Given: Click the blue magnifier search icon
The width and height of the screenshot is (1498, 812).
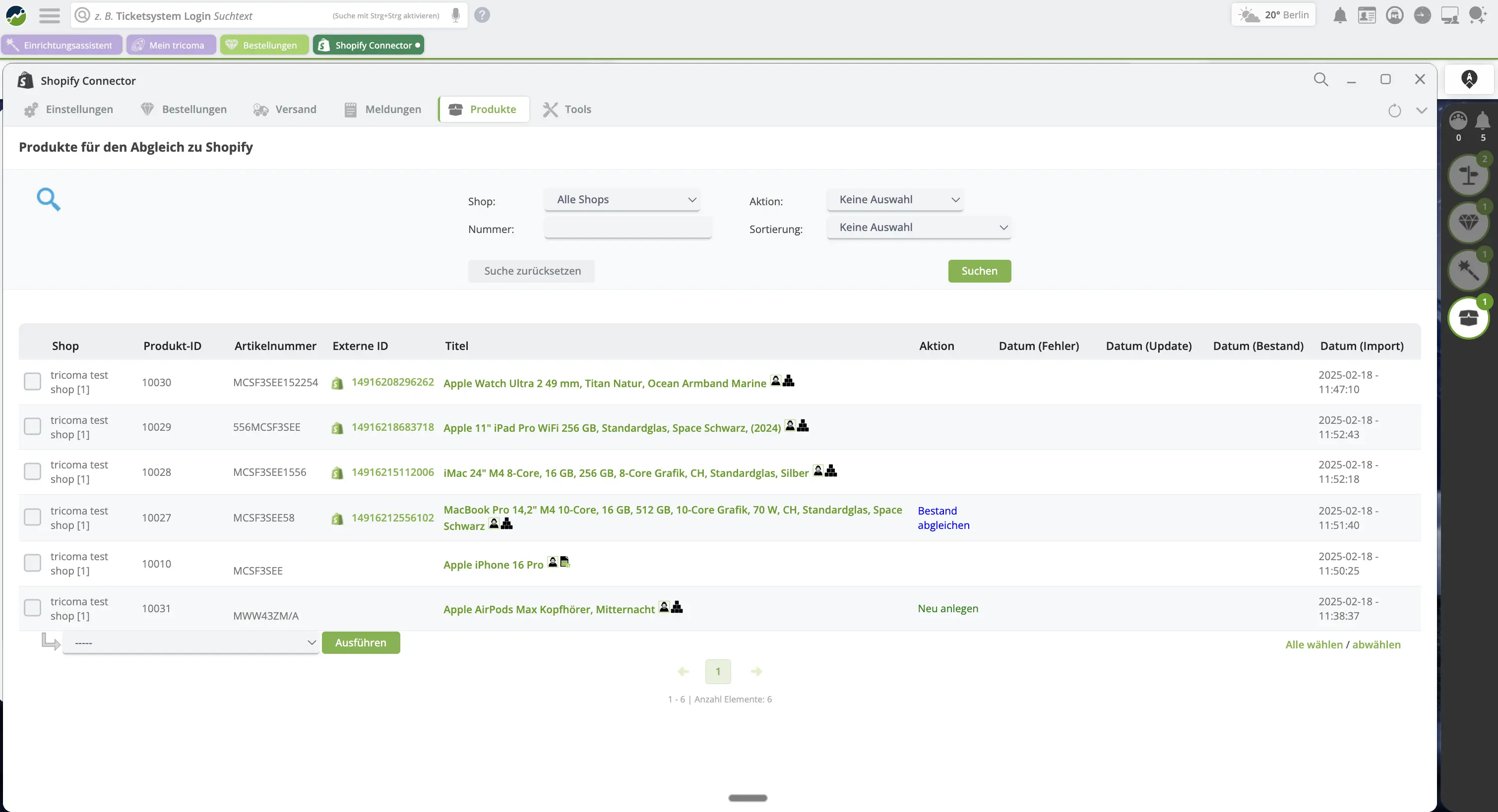Looking at the screenshot, I should point(48,199).
